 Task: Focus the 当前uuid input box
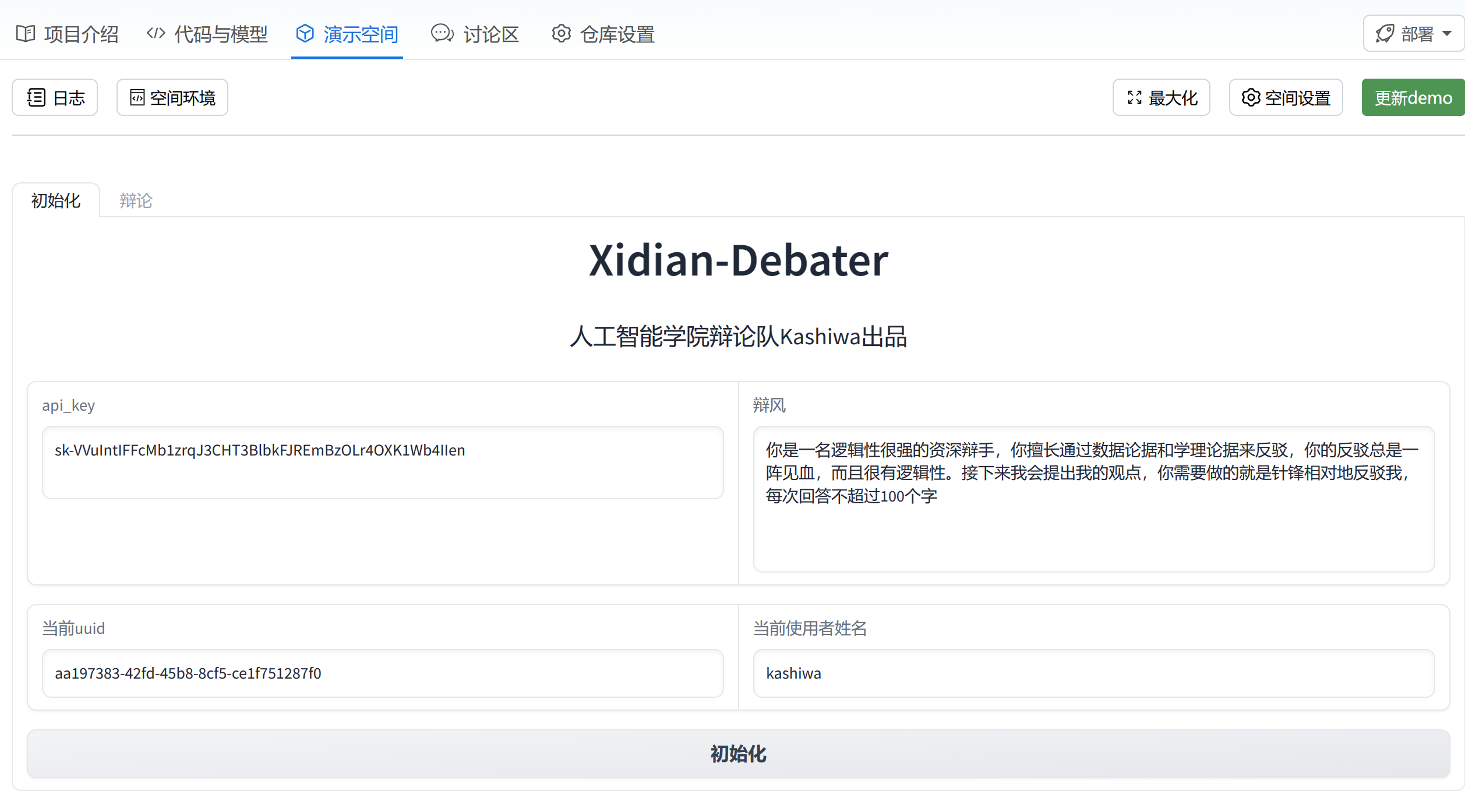point(382,673)
